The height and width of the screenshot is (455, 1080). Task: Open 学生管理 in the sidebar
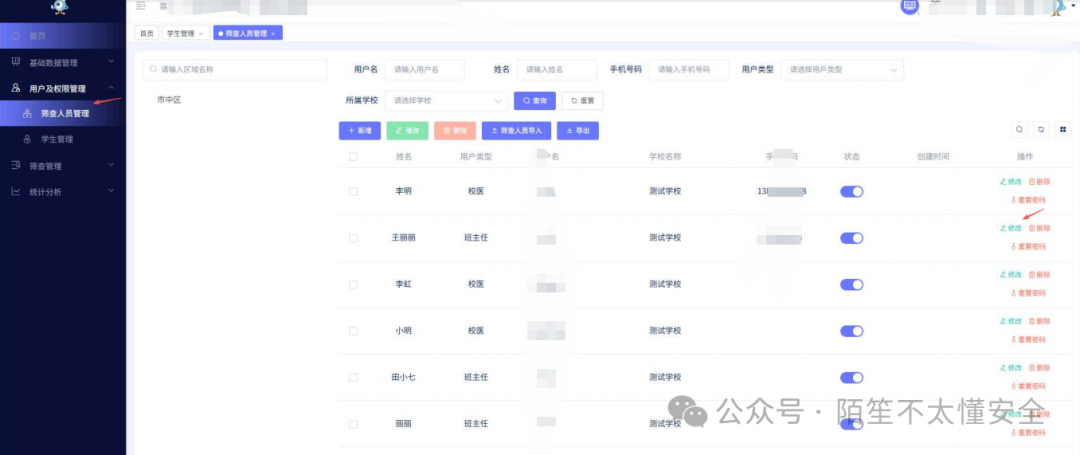point(63,139)
